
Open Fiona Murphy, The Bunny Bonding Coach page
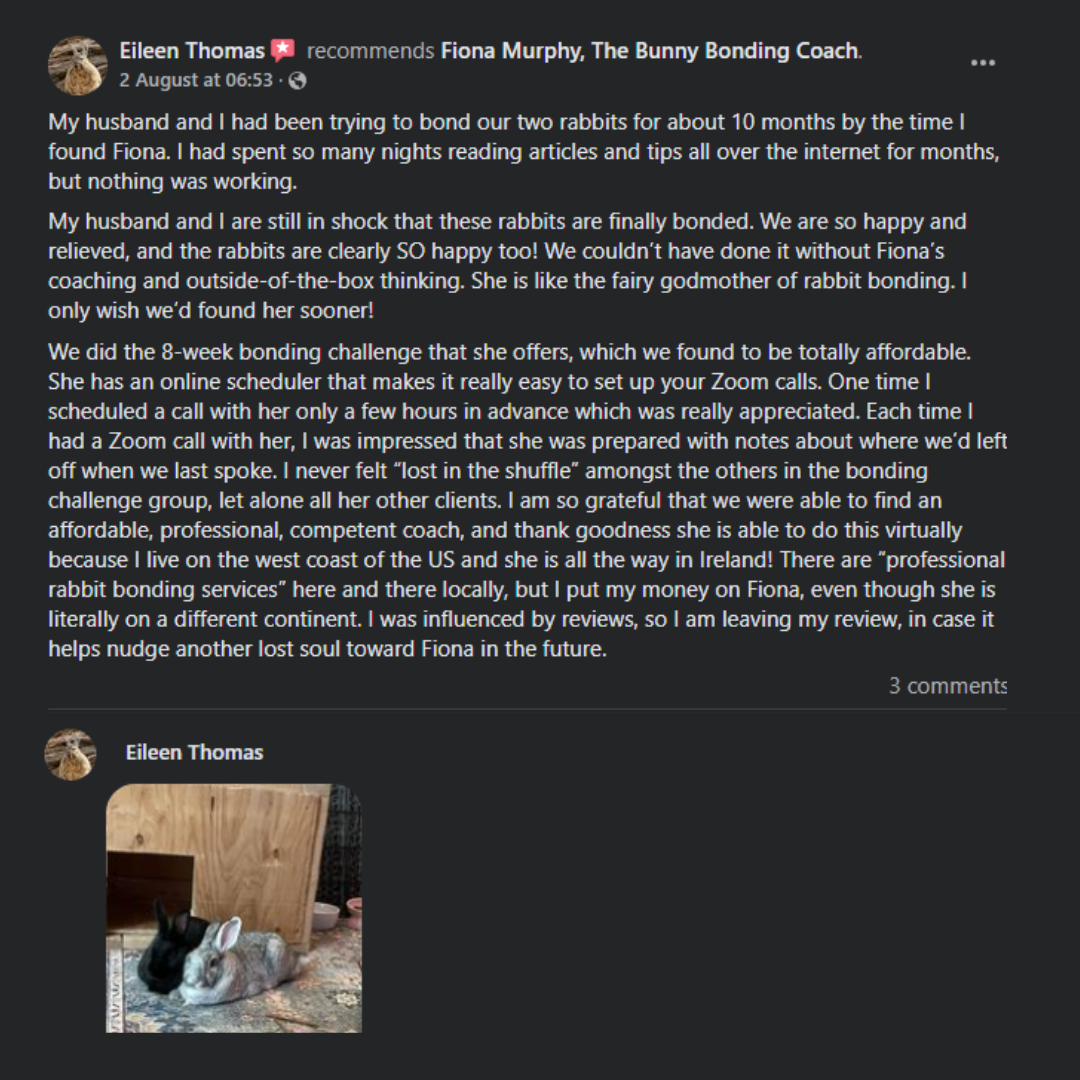(x=649, y=50)
